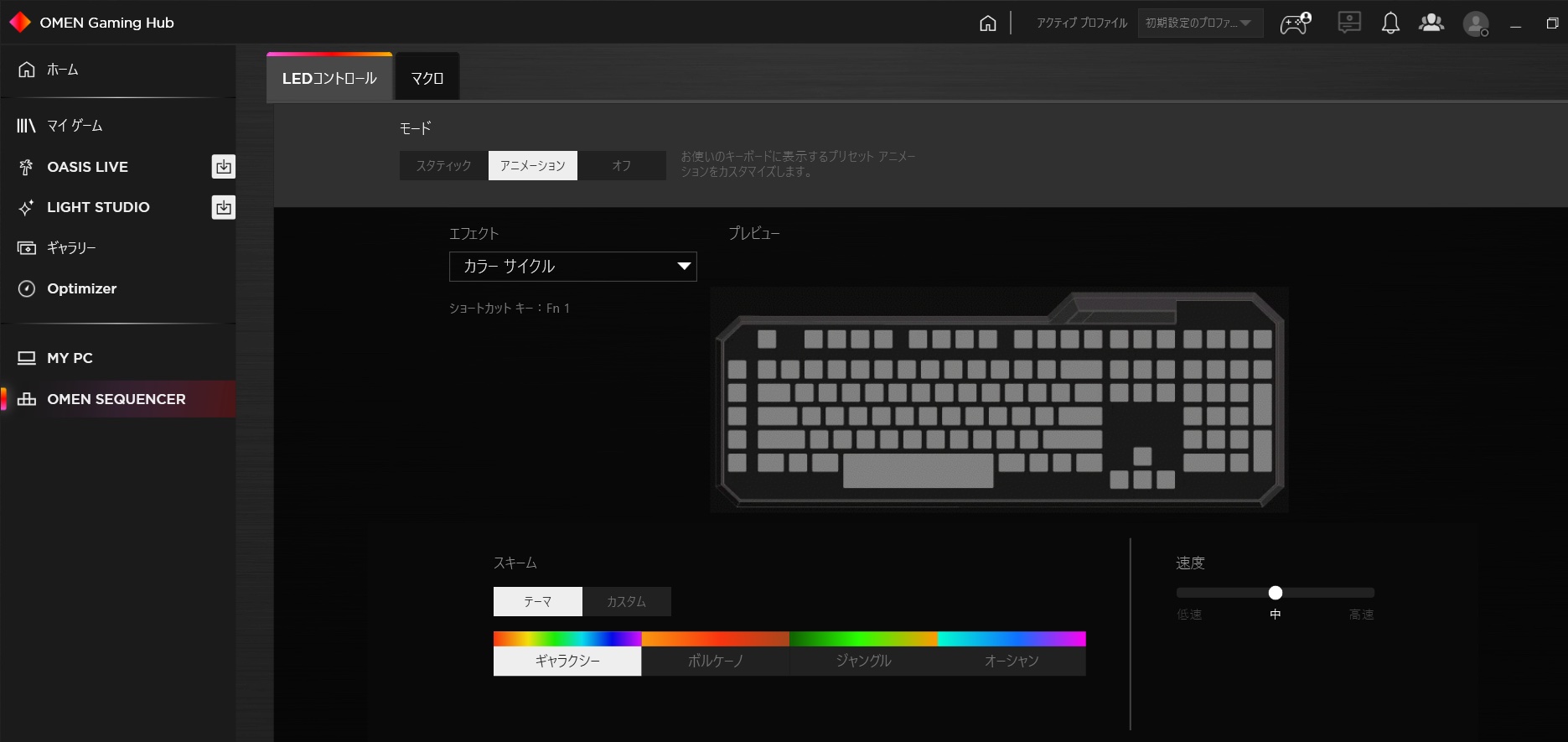Download OASIS LIVE via its download icon
Image resolution: width=1568 pixels, height=742 pixels.
click(x=224, y=167)
